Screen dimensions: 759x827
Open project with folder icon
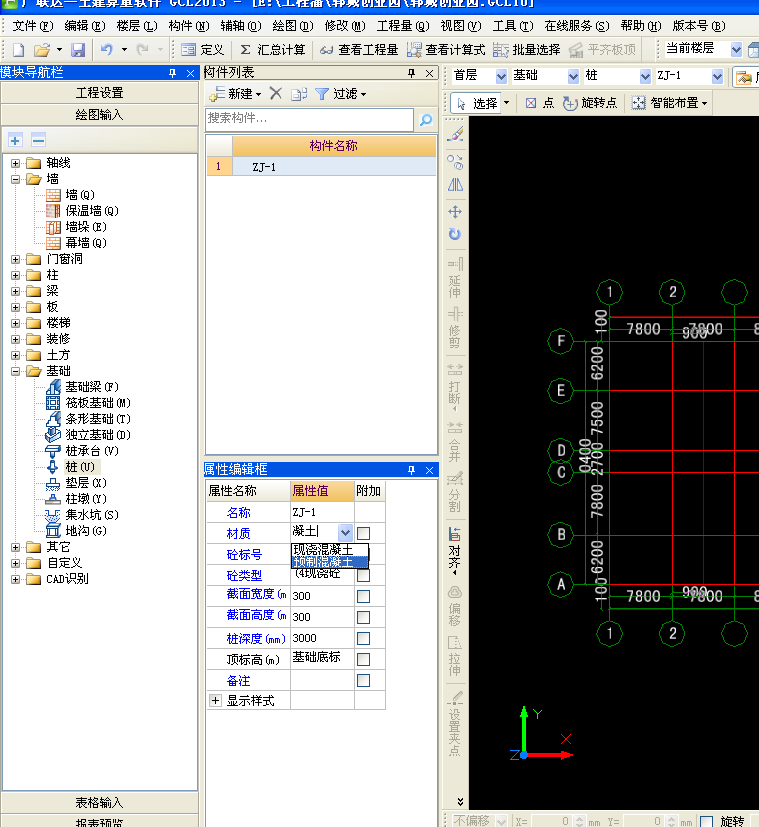pos(42,50)
